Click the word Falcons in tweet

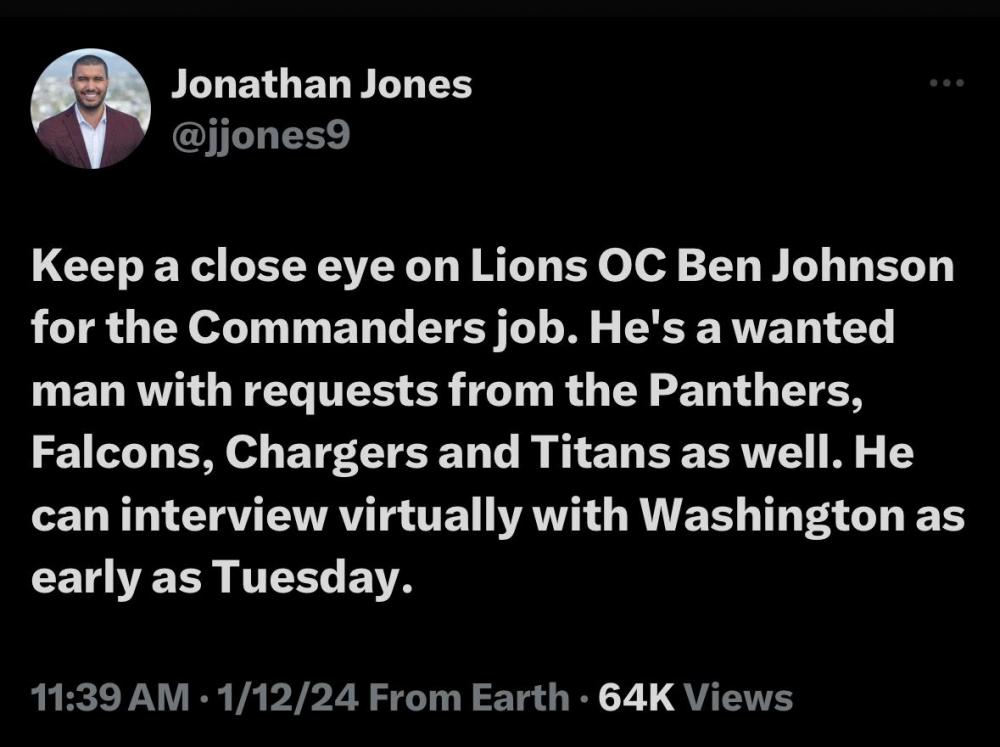(120, 452)
